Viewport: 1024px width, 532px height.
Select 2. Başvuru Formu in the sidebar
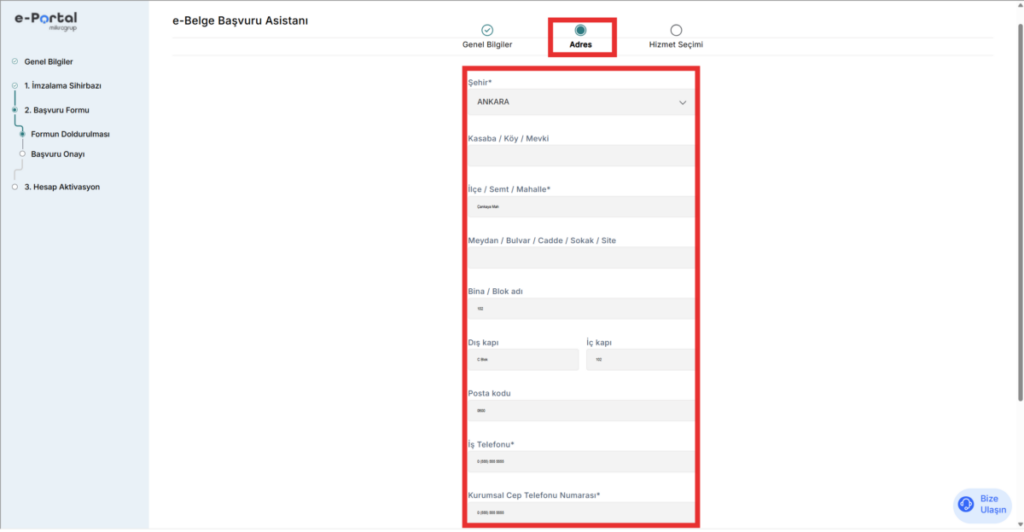coord(57,110)
